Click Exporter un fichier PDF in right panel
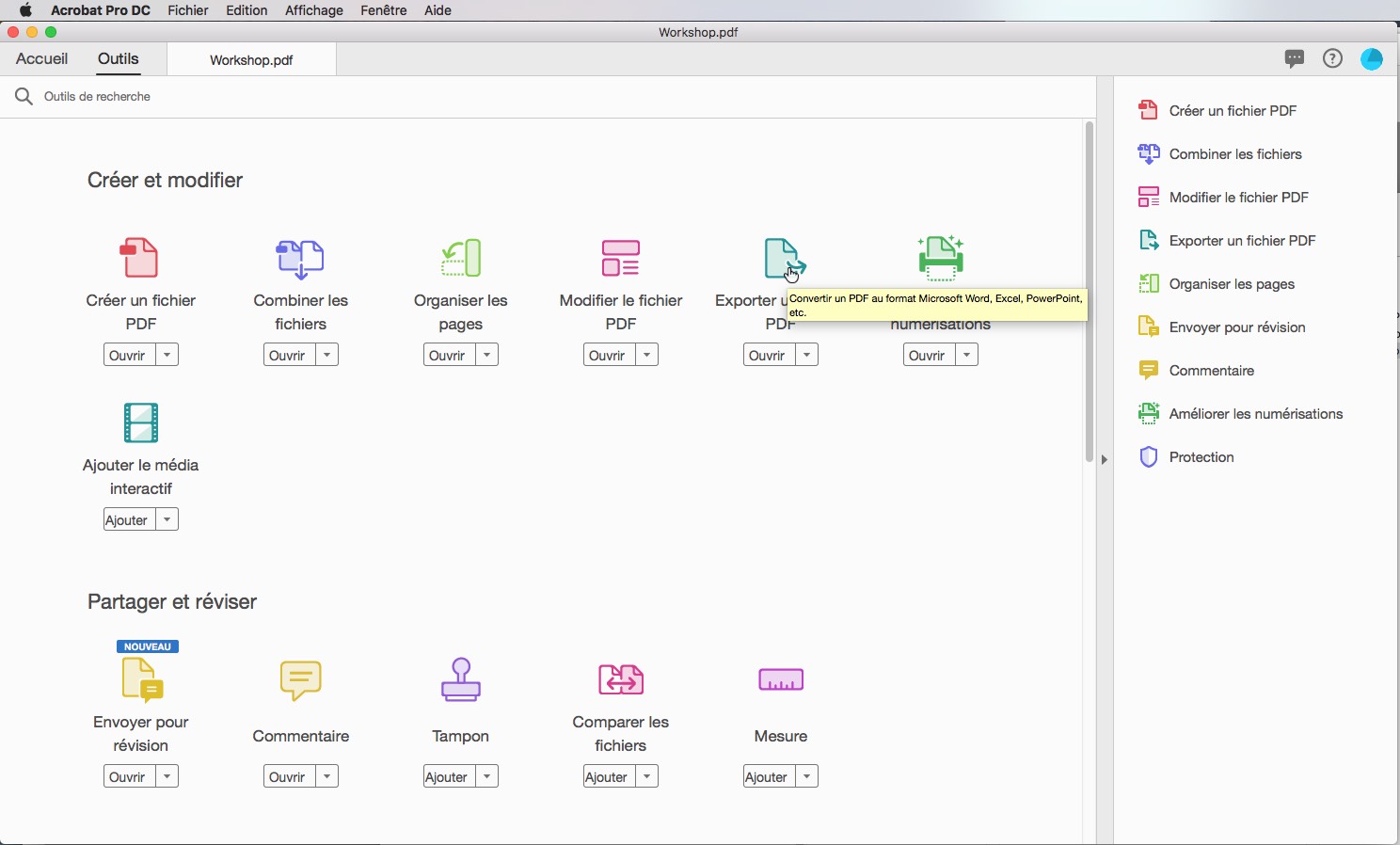 (1227, 240)
